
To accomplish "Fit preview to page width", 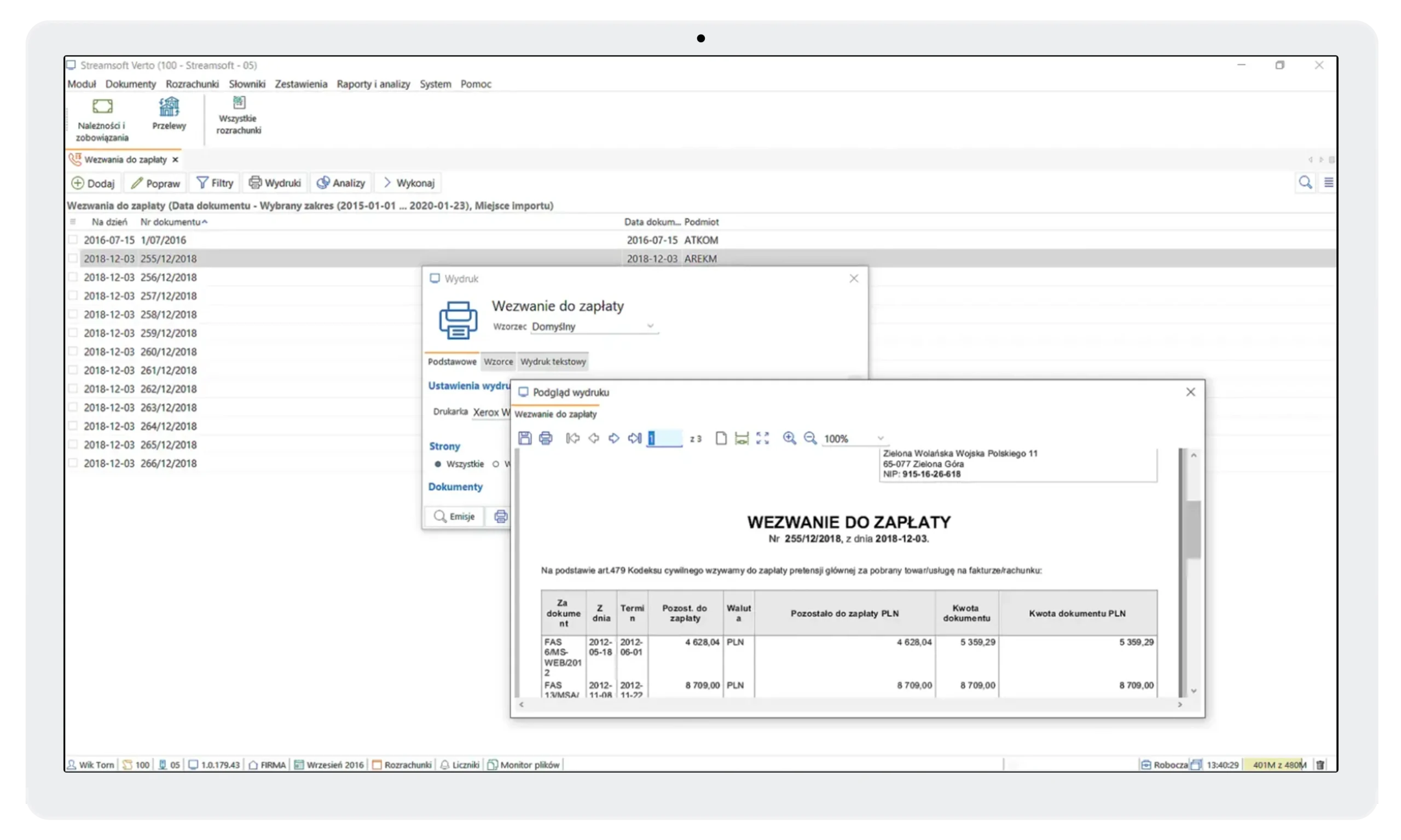I will pos(742,438).
